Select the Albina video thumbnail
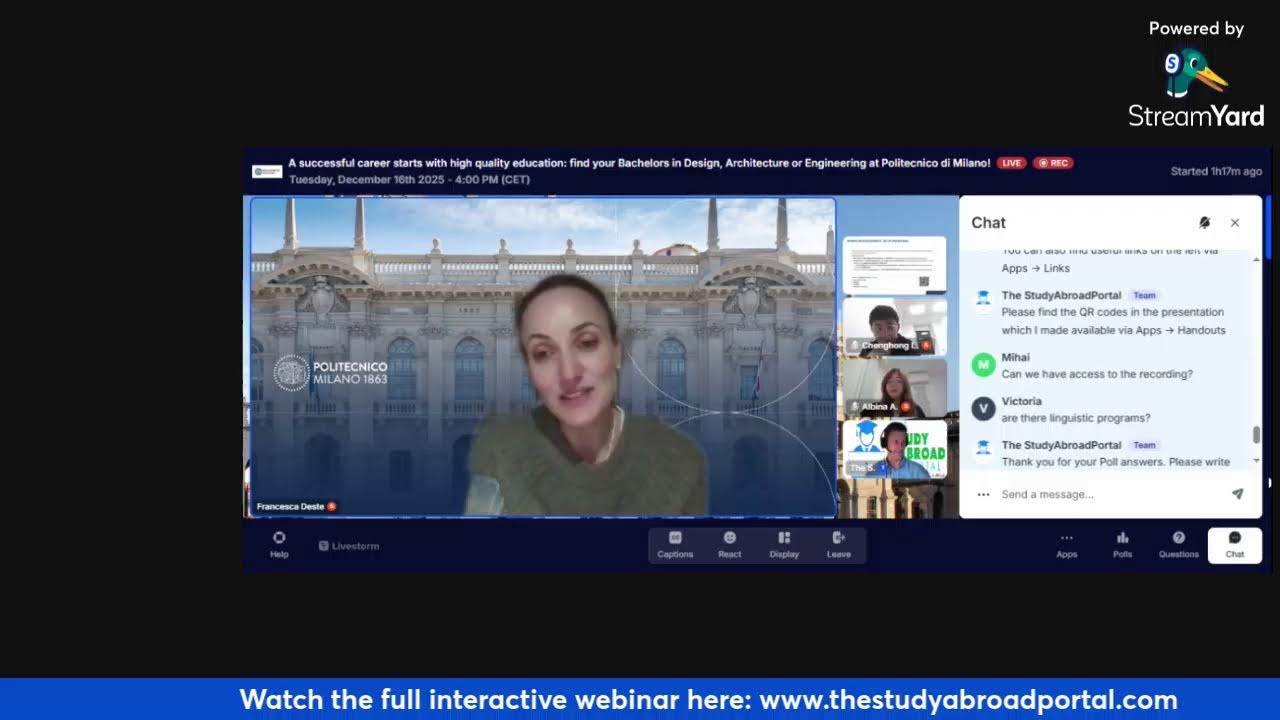The height and width of the screenshot is (720, 1280). (894, 387)
